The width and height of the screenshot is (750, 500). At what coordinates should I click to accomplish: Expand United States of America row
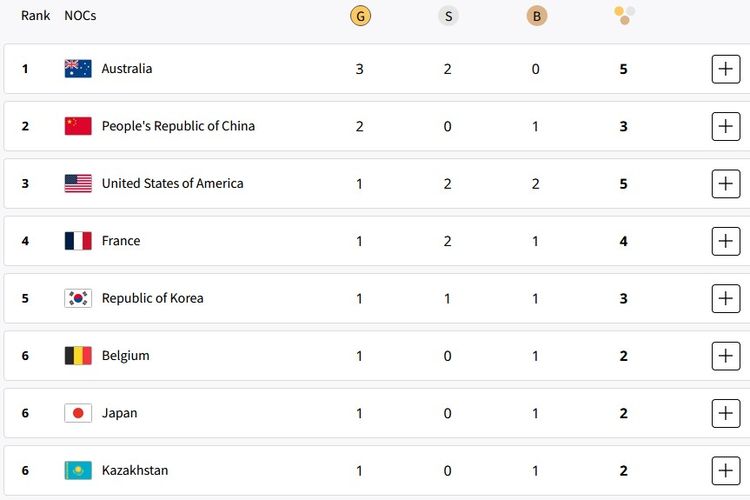(x=725, y=184)
